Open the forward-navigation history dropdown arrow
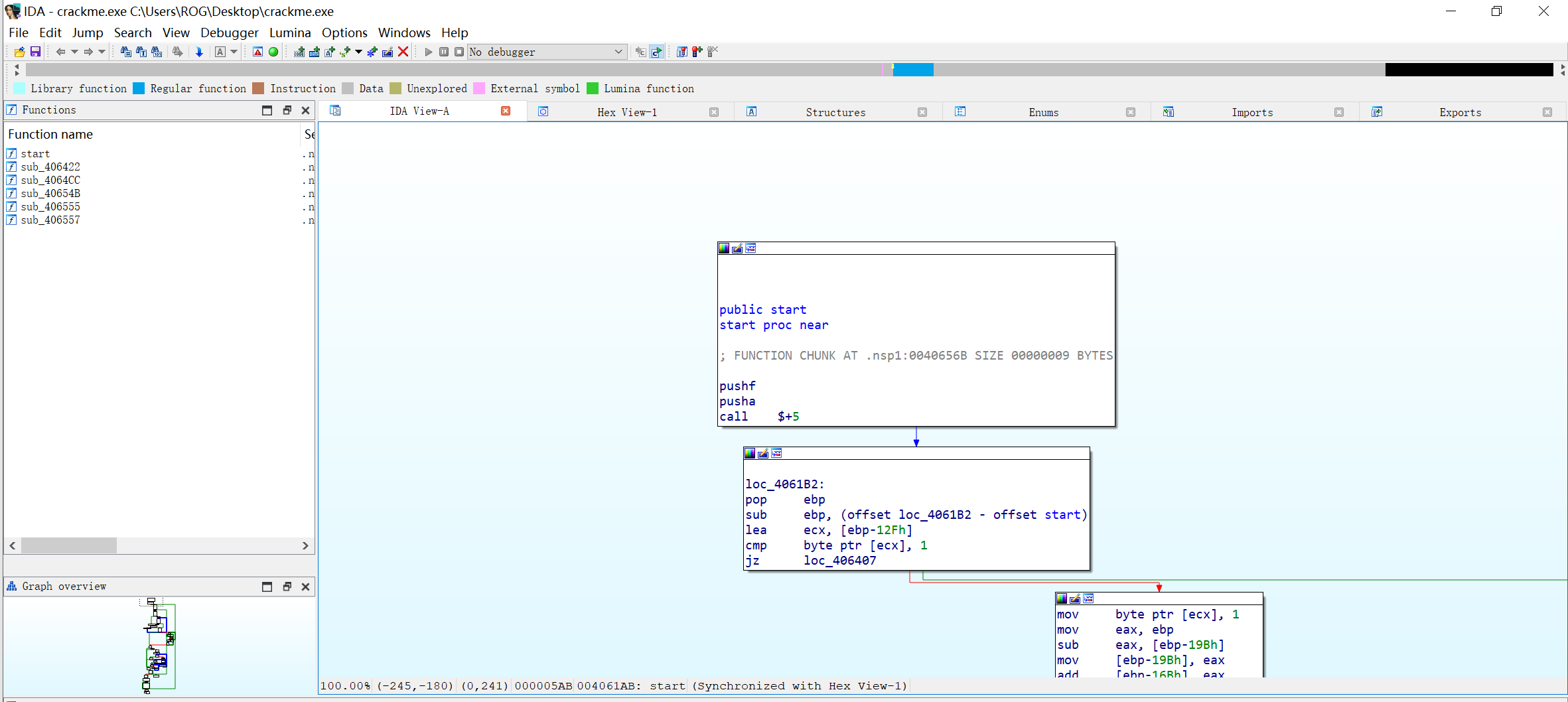Image resolution: width=1568 pixels, height=702 pixels. coord(102,52)
